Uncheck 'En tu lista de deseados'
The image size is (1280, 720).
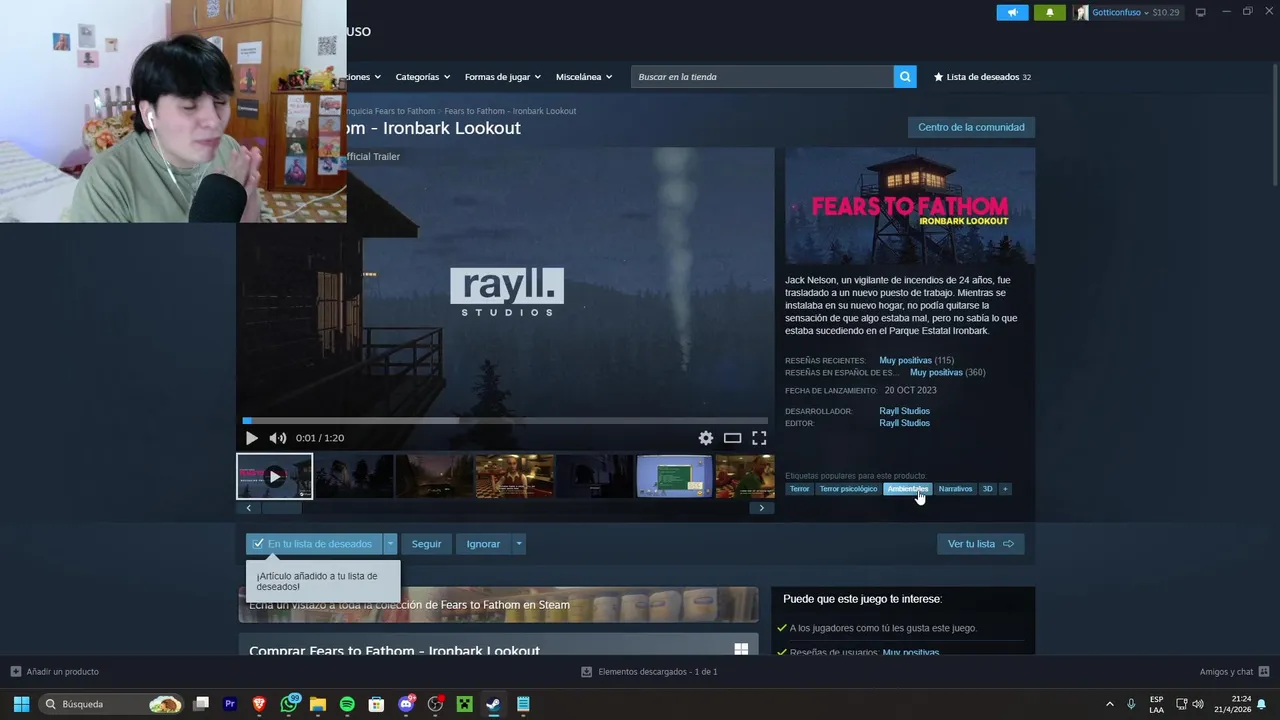pos(314,544)
